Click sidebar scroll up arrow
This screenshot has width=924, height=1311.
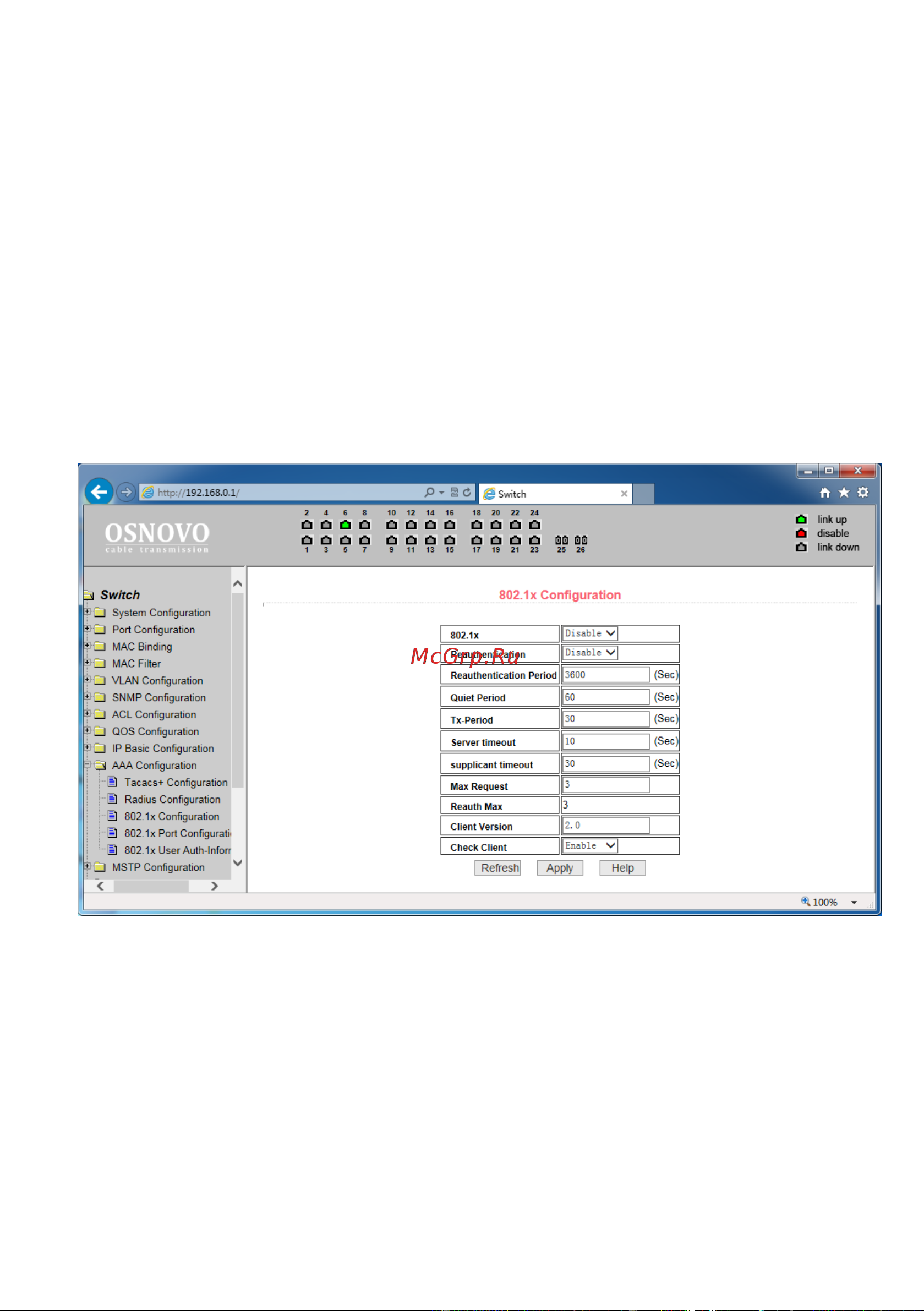[238, 584]
